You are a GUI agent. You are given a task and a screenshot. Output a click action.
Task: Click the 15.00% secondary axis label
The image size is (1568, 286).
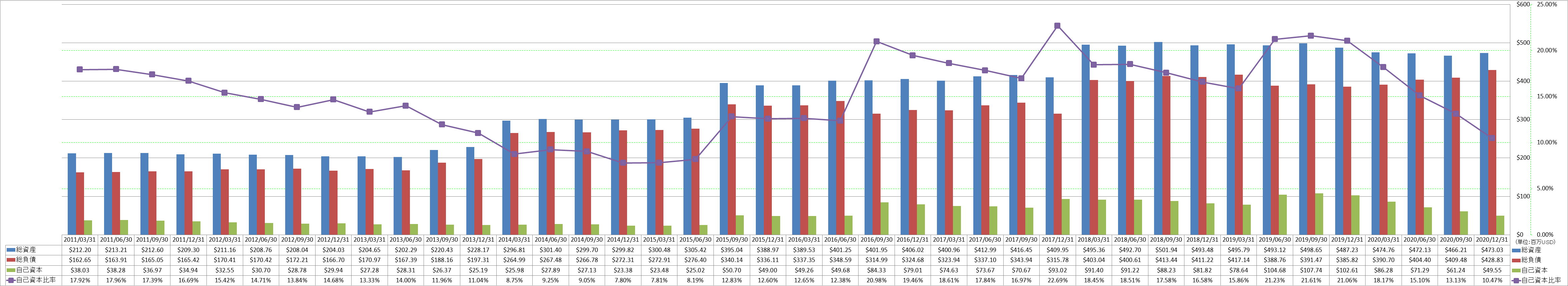[1547, 96]
